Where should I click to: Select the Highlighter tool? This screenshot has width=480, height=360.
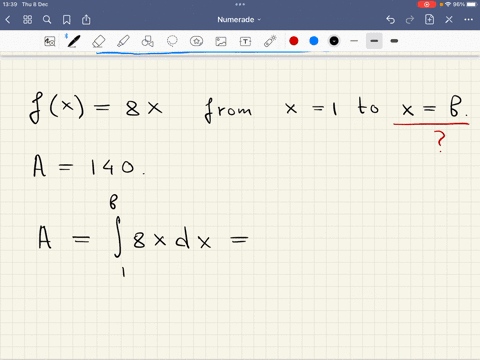[123, 41]
